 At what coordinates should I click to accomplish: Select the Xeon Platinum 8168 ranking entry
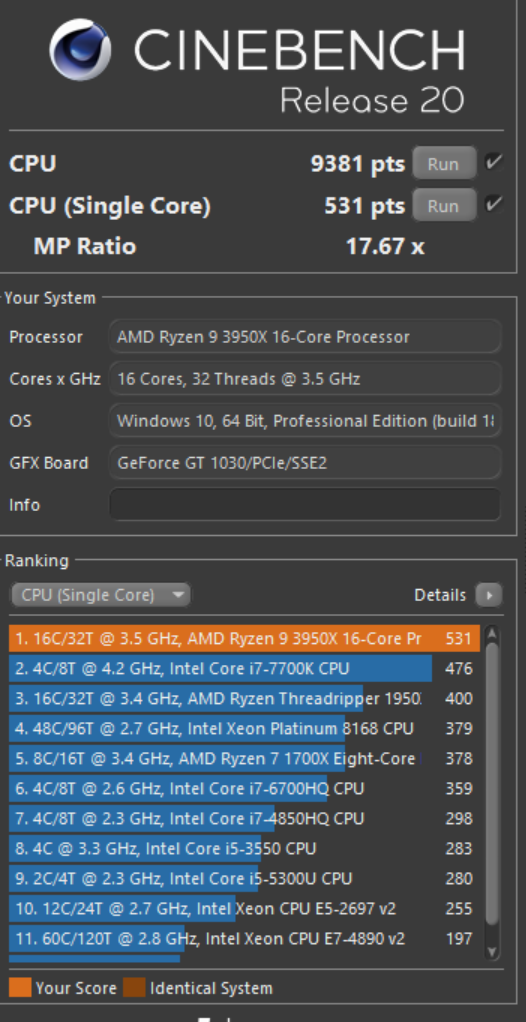point(244,728)
